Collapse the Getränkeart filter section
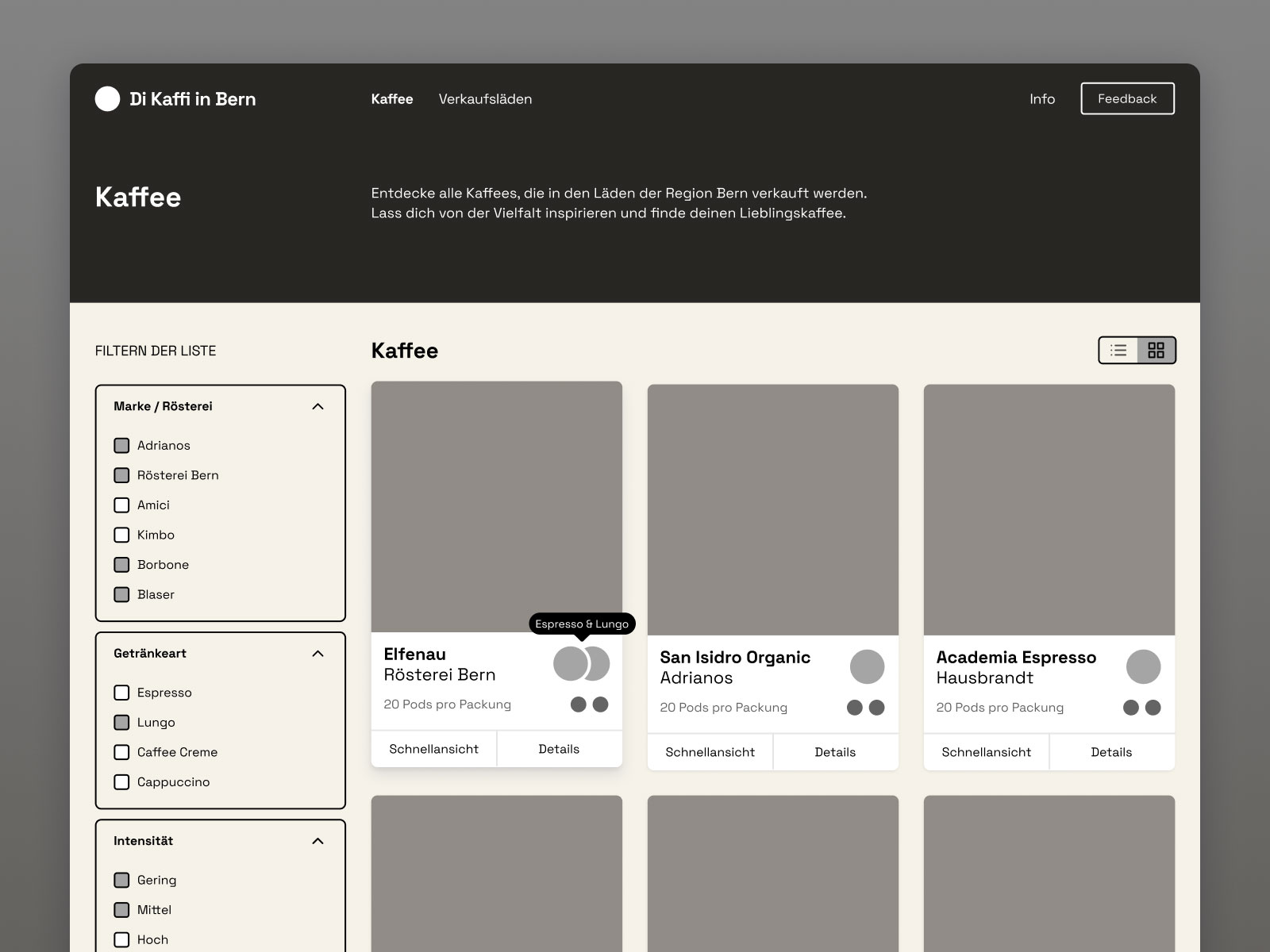Image resolution: width=1270 pixels, height=952 pixels. pos(318,654)
